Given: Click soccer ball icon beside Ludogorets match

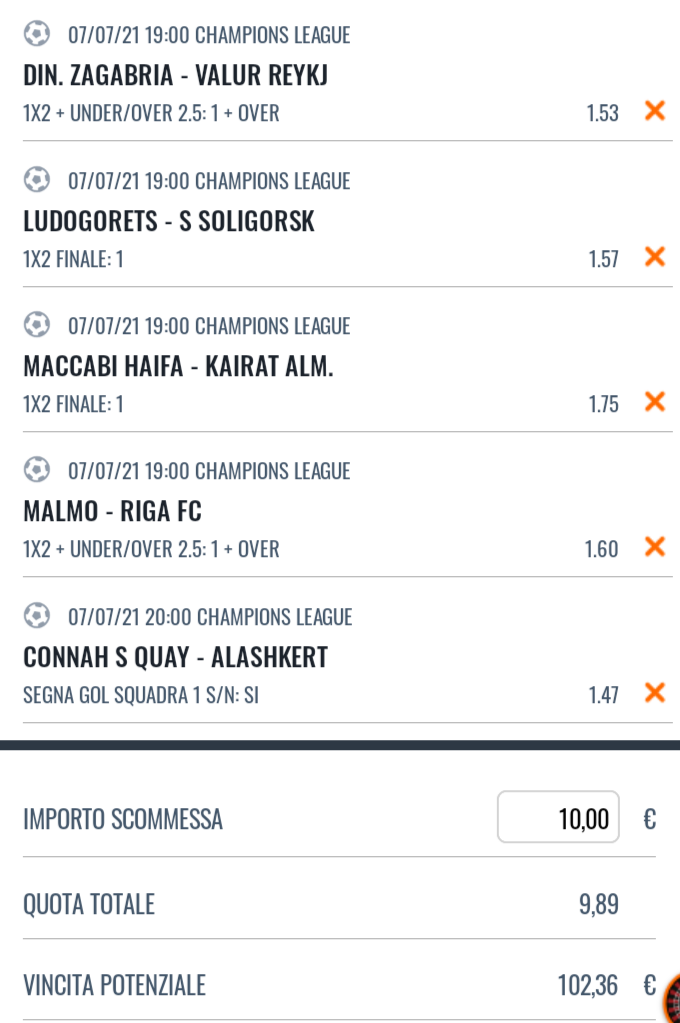Looking at the screenshot, I should coord(37,179).
